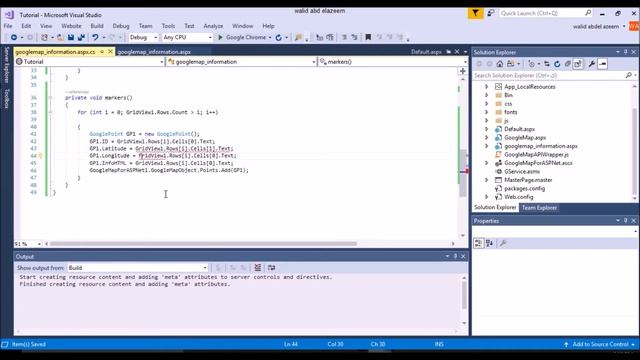Image resolution: width=640 pixels, height=360 pixels.
Task: Select GoogleMapAPIWrapper.js in Solution Explorer
Action: coord(536,155)
